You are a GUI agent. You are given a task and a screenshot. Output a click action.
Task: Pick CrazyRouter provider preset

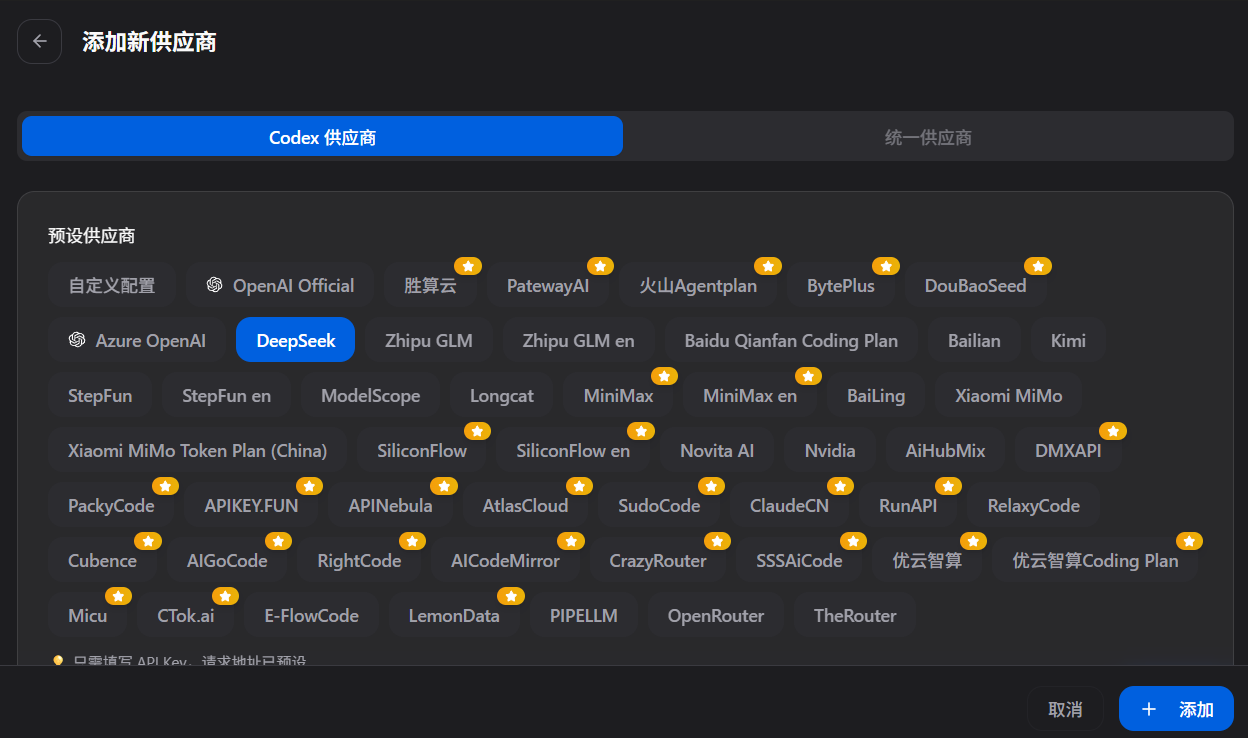(x=658, y=560)
